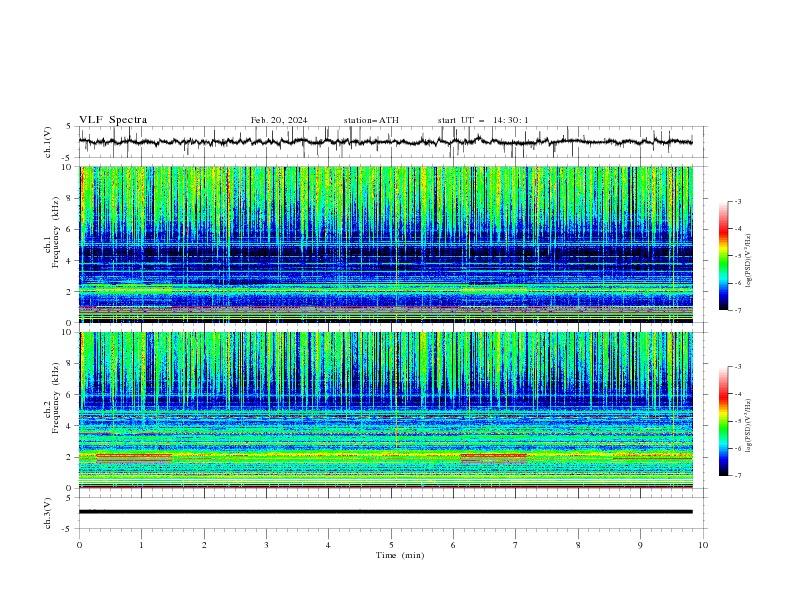
Task: Click time axis tick label "2"
Action: point(204,545)
